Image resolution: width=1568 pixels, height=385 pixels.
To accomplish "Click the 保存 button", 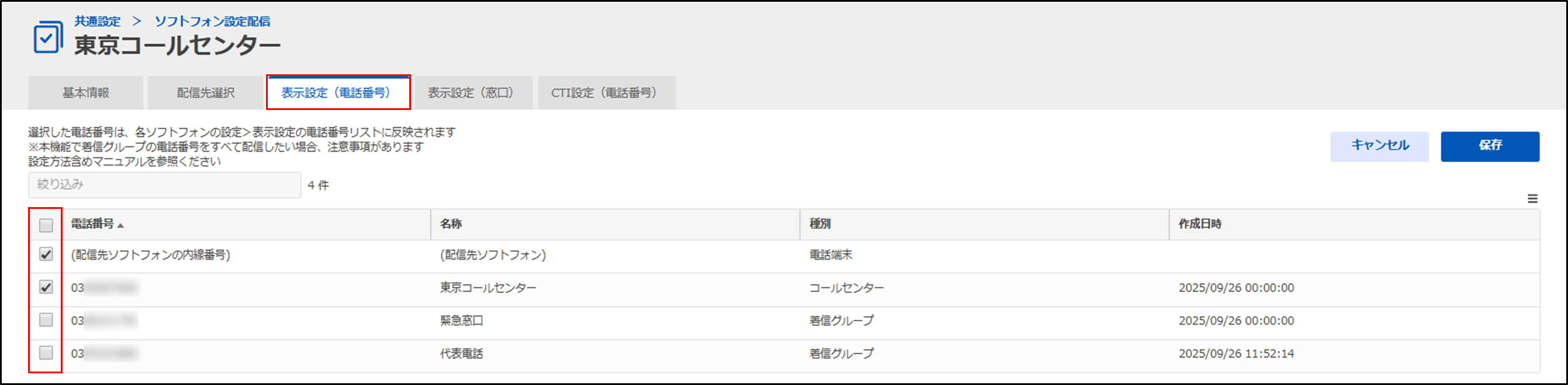I will click(x=1490, y=146).
